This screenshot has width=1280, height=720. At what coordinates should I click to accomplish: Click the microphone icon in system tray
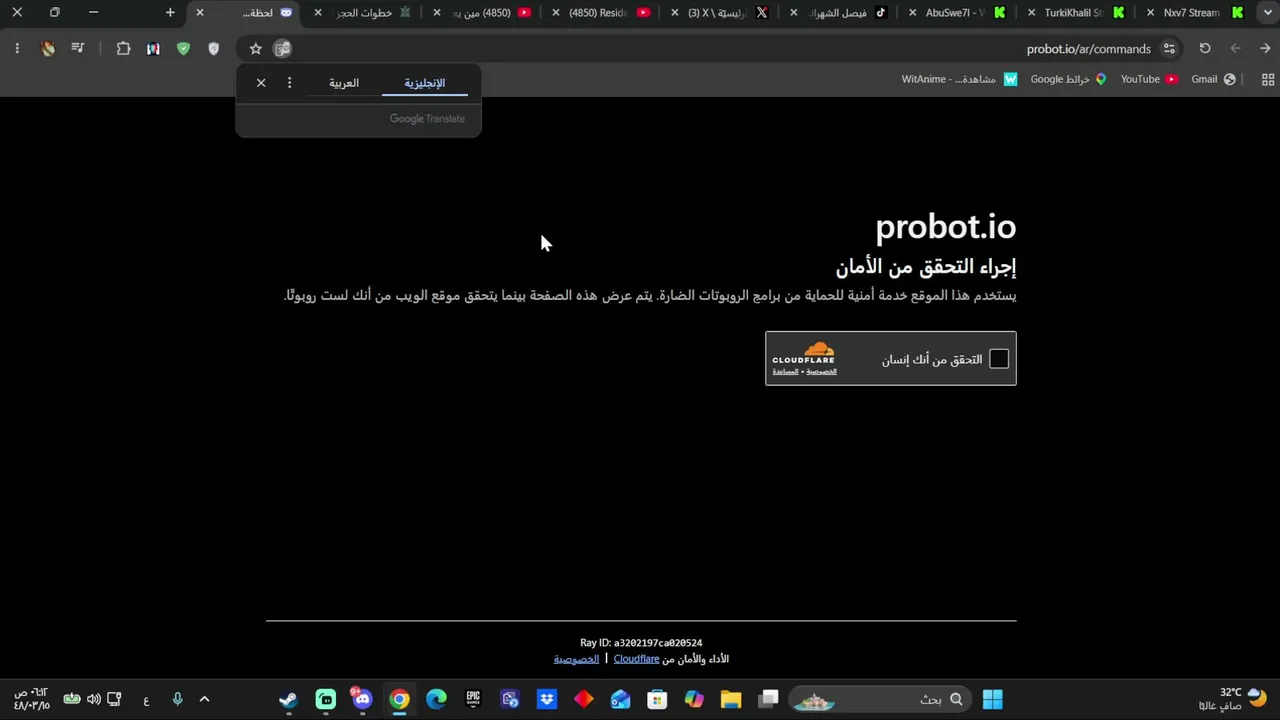tap(177, 699)
